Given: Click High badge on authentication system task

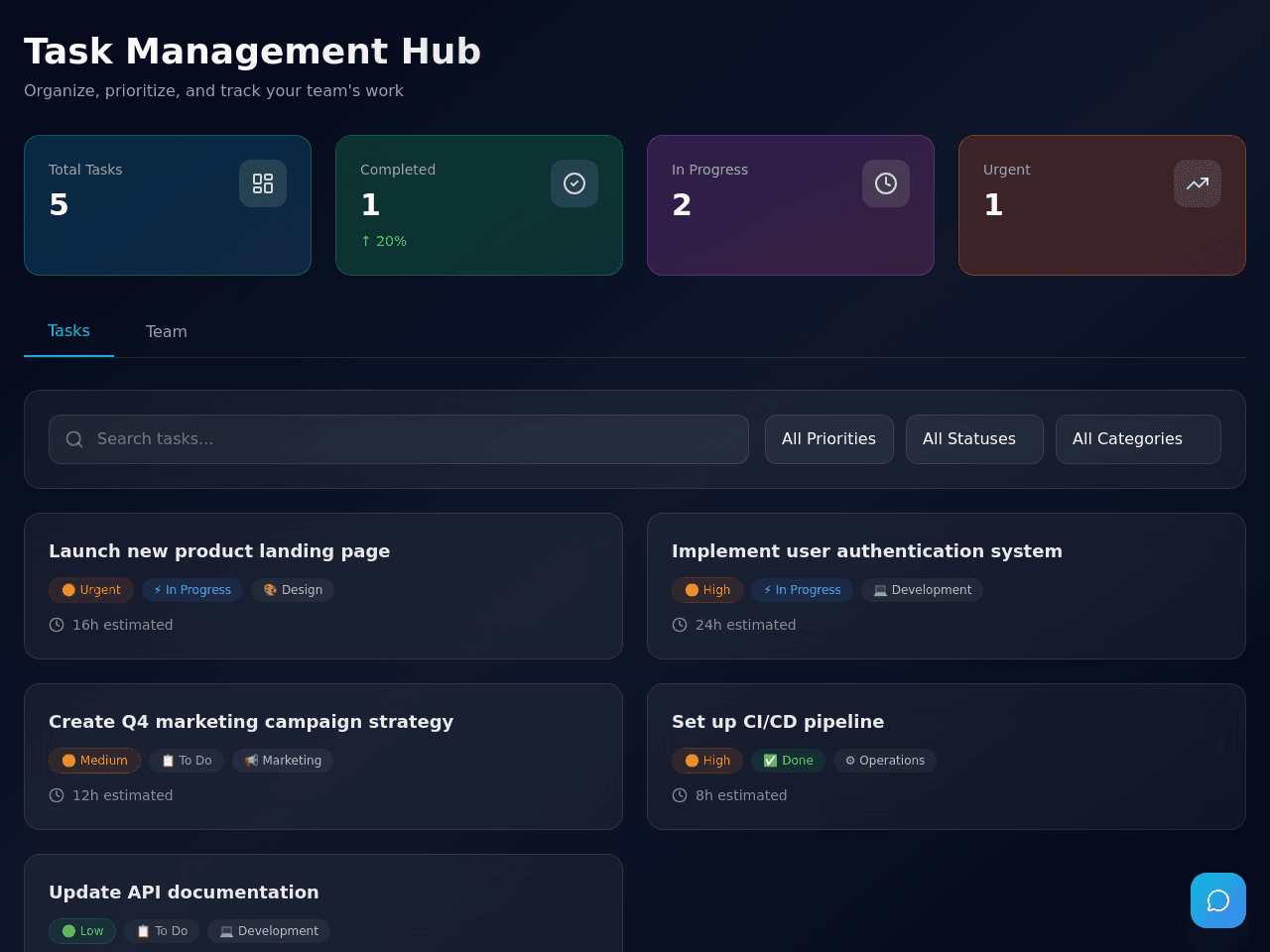Looking at the screenshot, I should (707, 590).
